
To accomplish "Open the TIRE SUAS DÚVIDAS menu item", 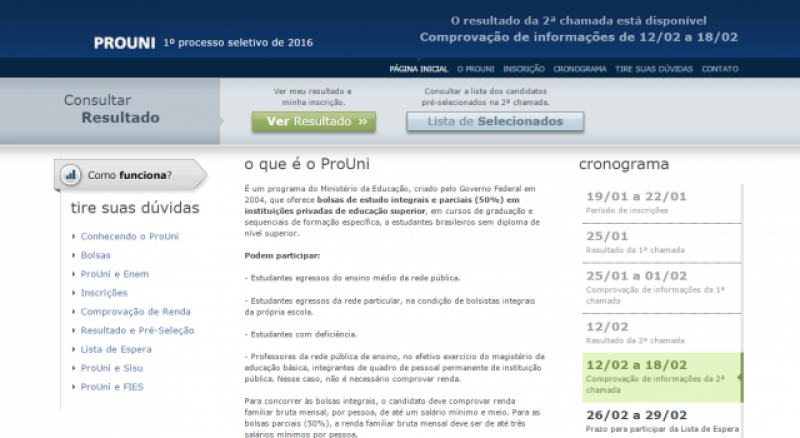I will [x=654, y=69].
